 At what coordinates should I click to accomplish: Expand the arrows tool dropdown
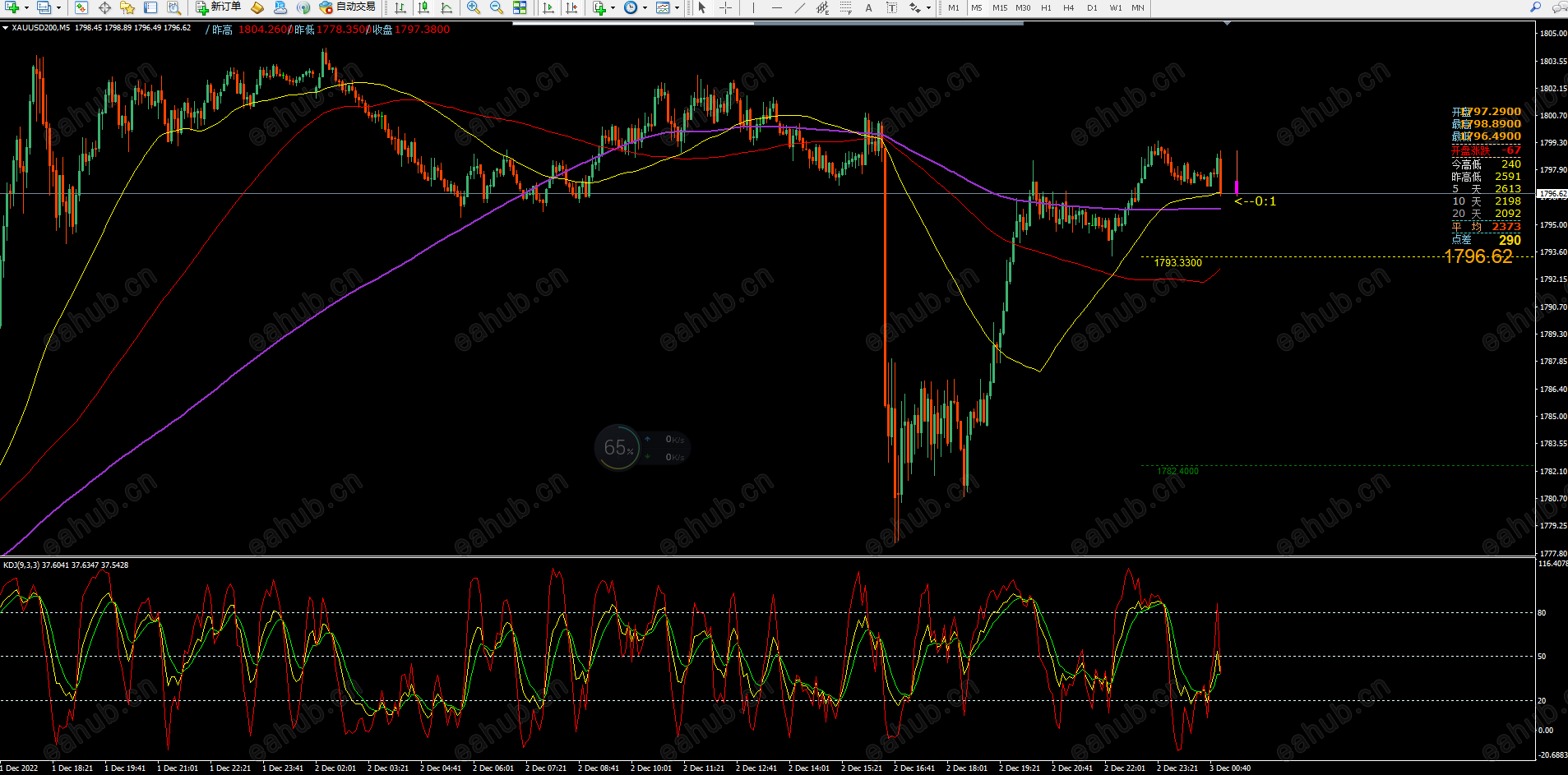coord(928,7)
